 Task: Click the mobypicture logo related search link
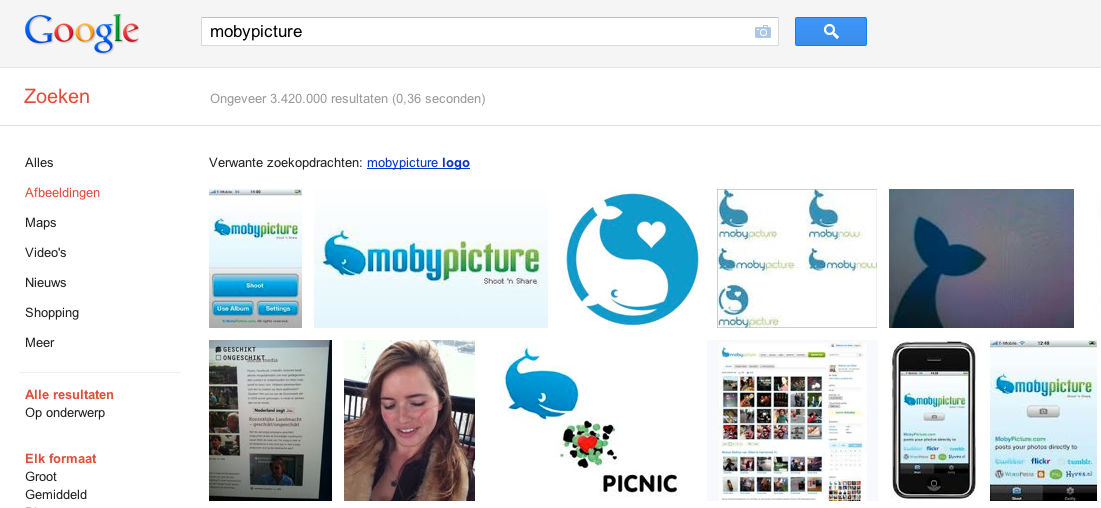coord(418,163)
